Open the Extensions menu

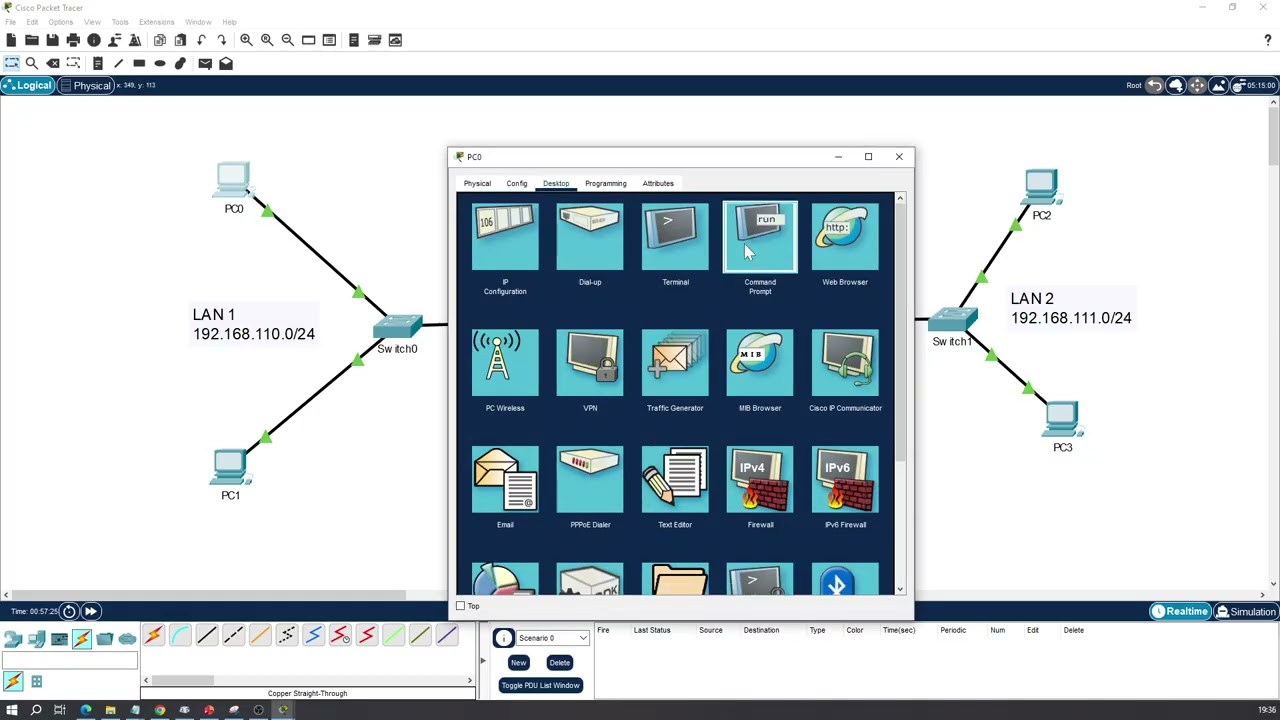click(x=156, y=22)
